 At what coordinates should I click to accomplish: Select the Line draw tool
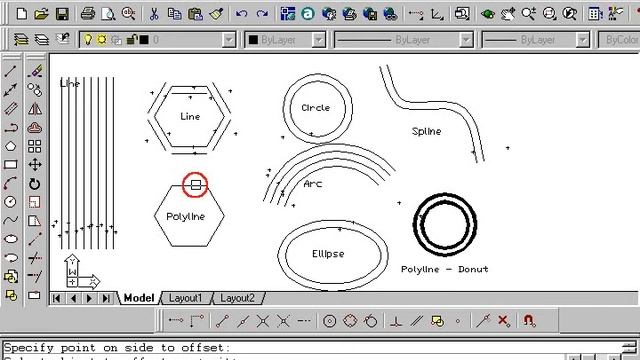[x=11, y=71]
